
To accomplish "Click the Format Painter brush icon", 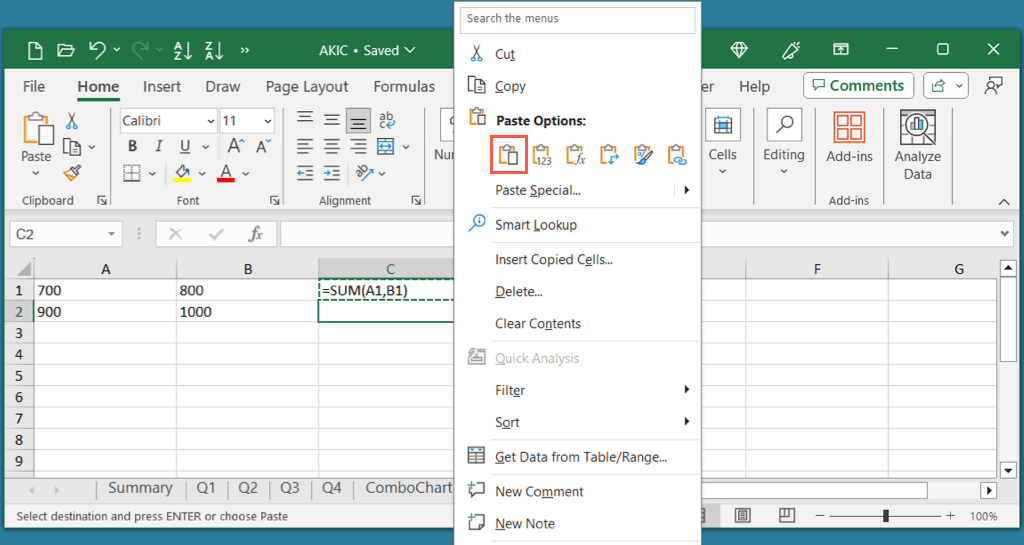I will (x=72, y=173).
